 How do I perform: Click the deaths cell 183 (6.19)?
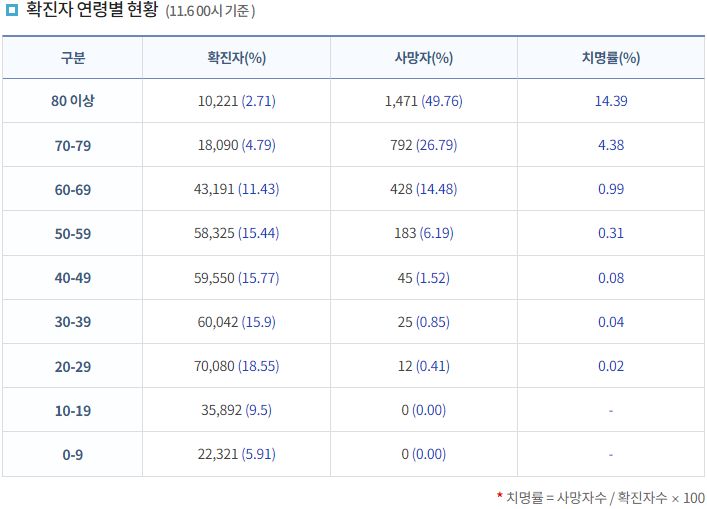point(423,233)
